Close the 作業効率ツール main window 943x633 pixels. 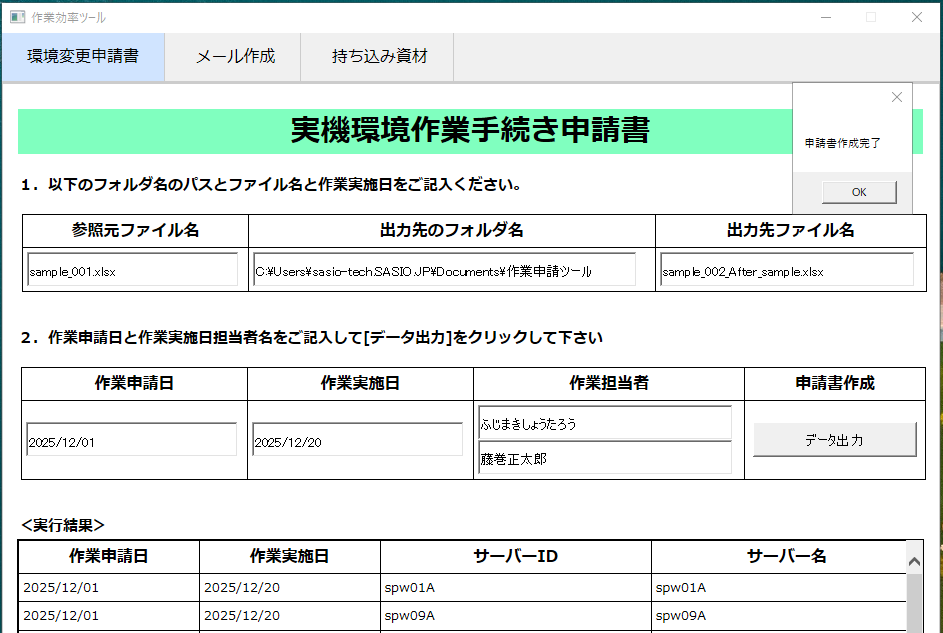tap(916, 17)
